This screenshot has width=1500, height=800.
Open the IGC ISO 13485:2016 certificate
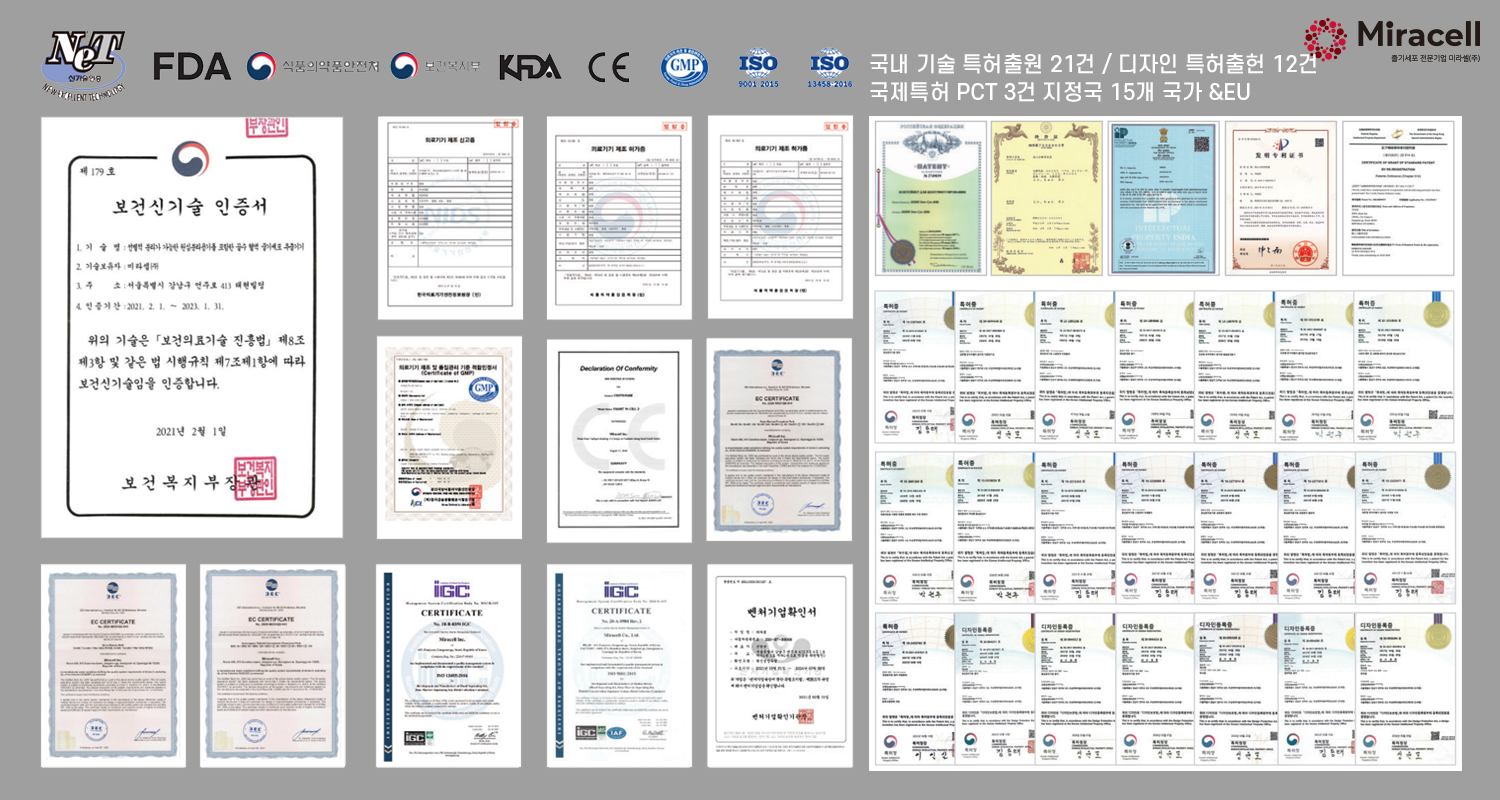click(449, 666)
